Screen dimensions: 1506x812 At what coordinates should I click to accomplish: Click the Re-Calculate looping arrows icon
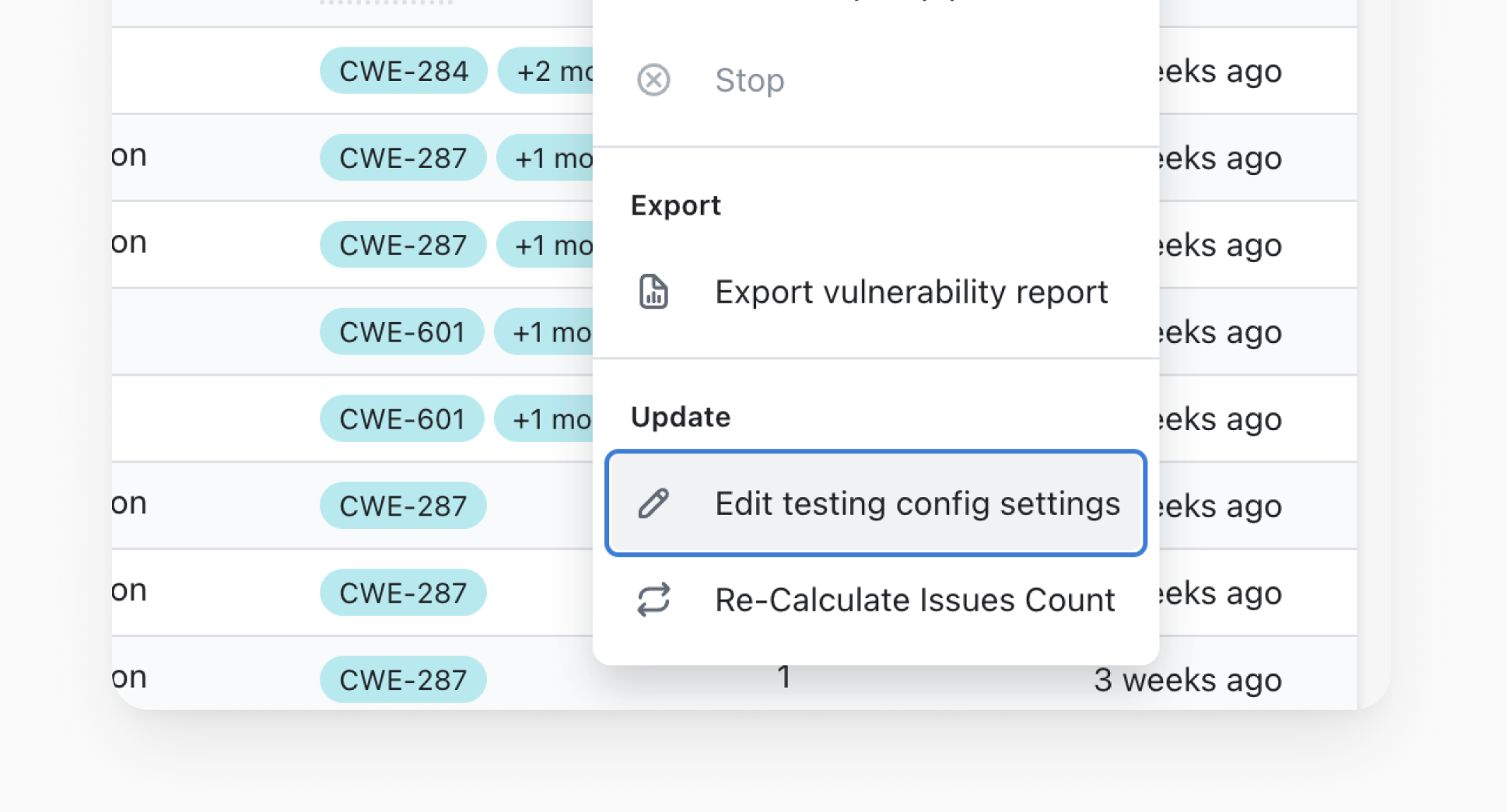click(x=653, y=600)
